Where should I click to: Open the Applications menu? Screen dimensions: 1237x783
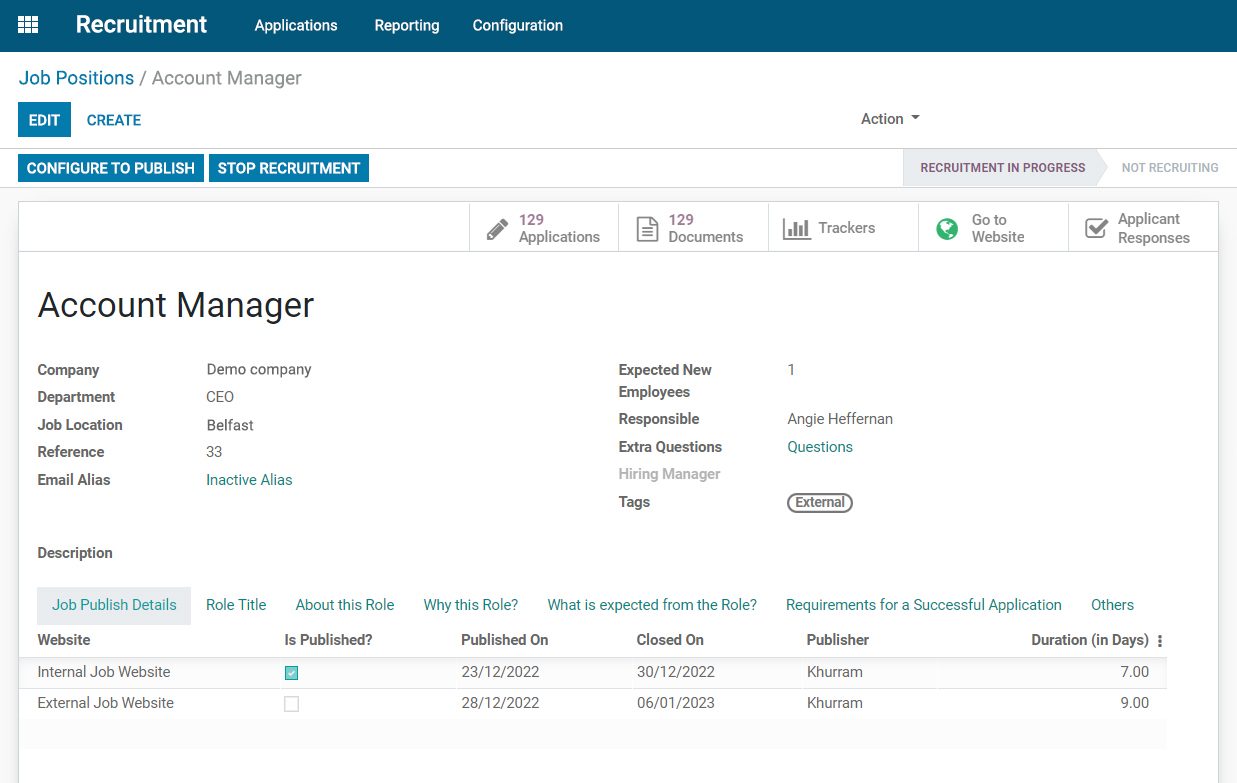coord(295,25)
